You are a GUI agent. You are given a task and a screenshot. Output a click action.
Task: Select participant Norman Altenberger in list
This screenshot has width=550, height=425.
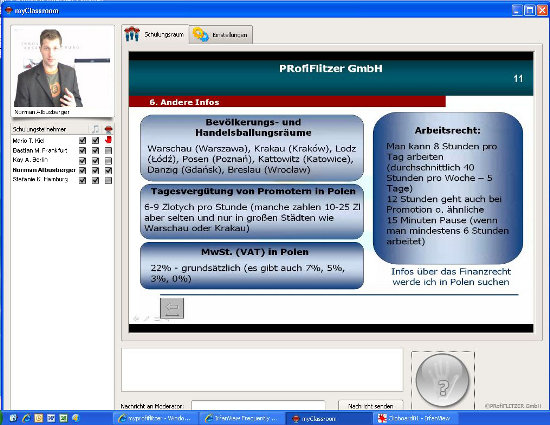coord(44,170)
